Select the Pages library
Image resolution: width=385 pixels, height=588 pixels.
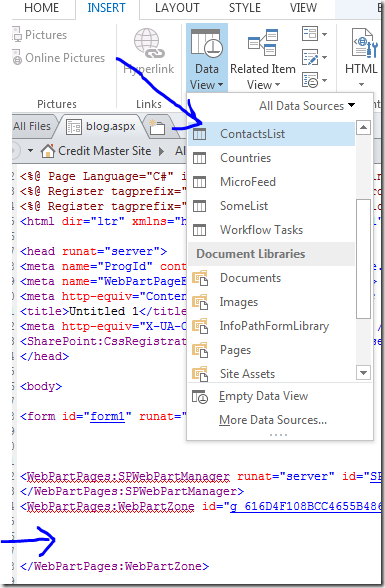point(271,350)
